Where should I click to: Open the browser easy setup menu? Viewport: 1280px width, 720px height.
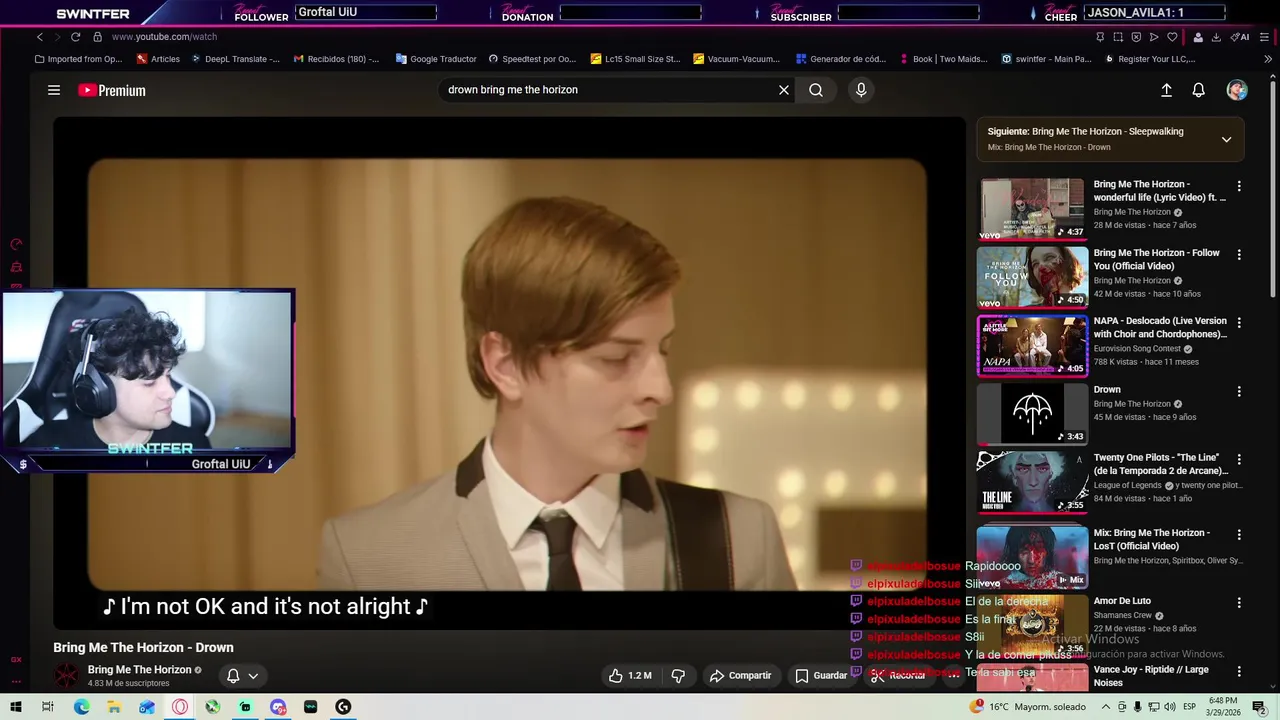(x=1266, y=37)
